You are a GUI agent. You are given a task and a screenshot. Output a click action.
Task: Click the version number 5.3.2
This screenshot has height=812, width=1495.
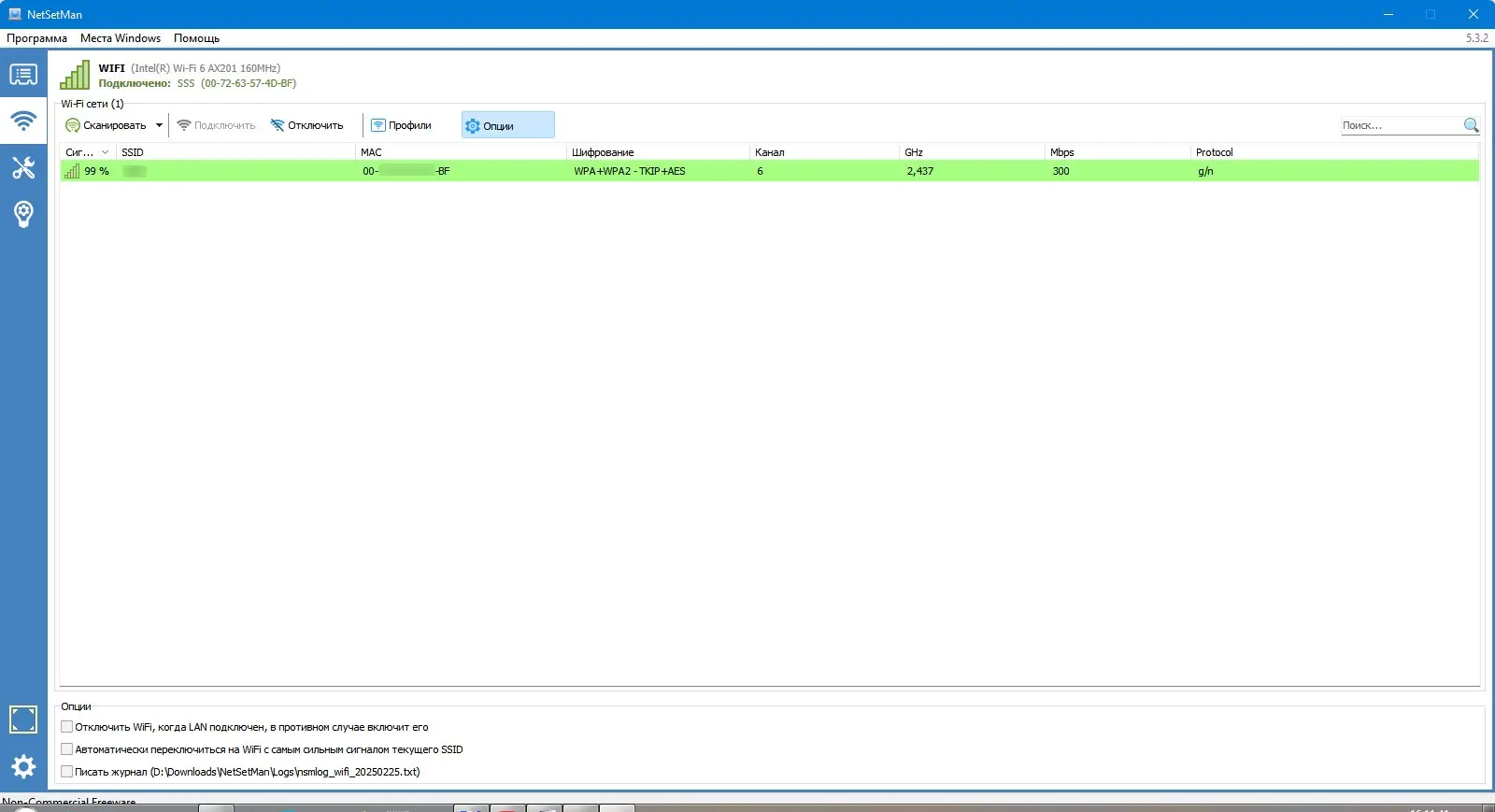pyautogui.click(x=1476, y=38)
